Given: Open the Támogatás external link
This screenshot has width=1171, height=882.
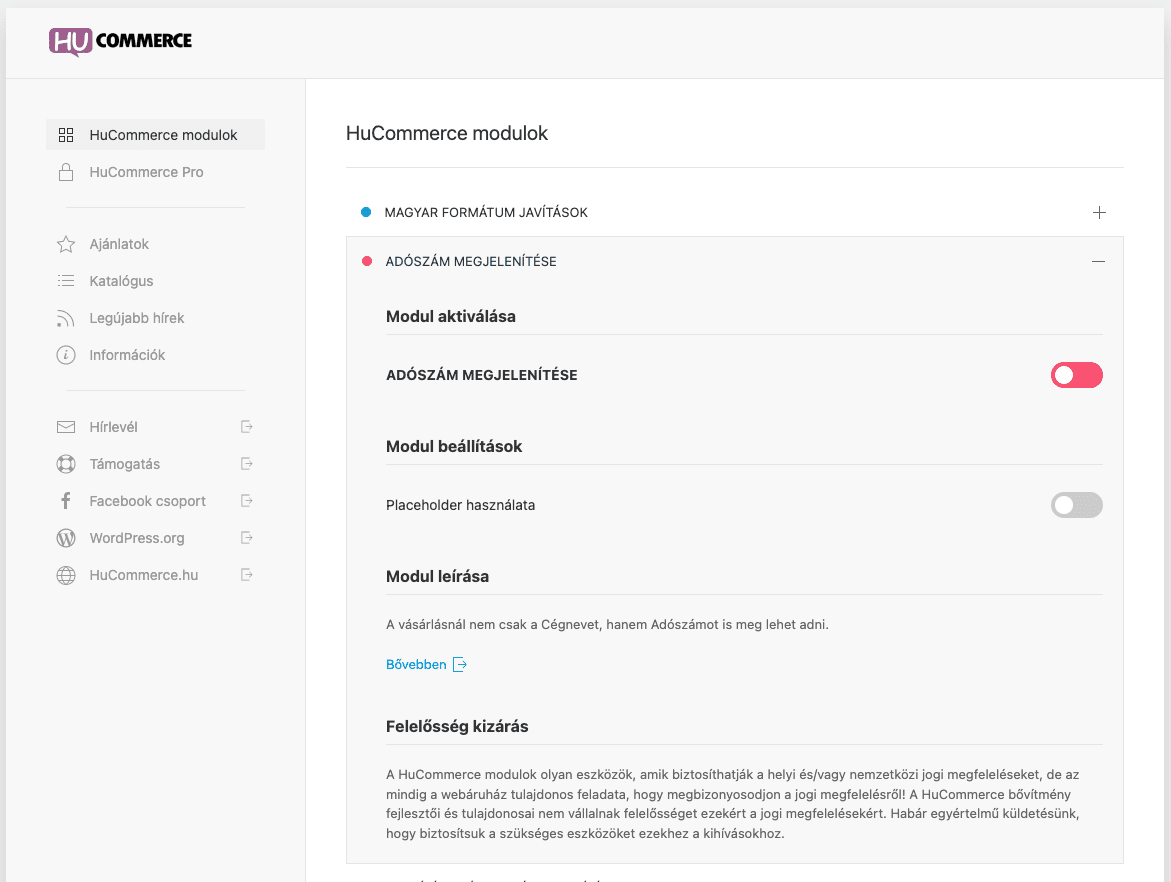Looking at the screenshot, I should point(155,464).
